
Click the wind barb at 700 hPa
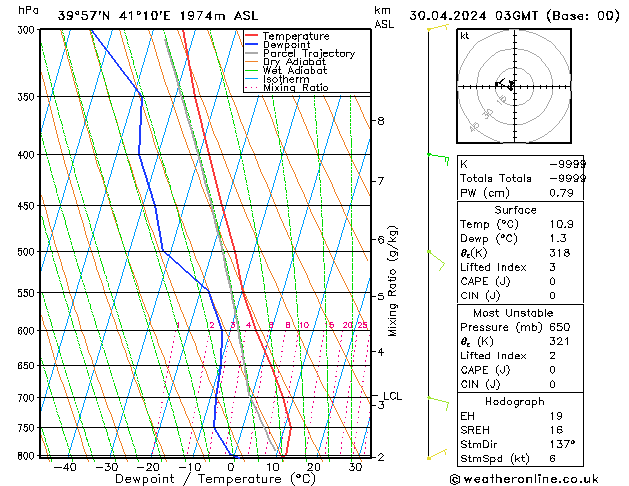(x=438, y=403)
